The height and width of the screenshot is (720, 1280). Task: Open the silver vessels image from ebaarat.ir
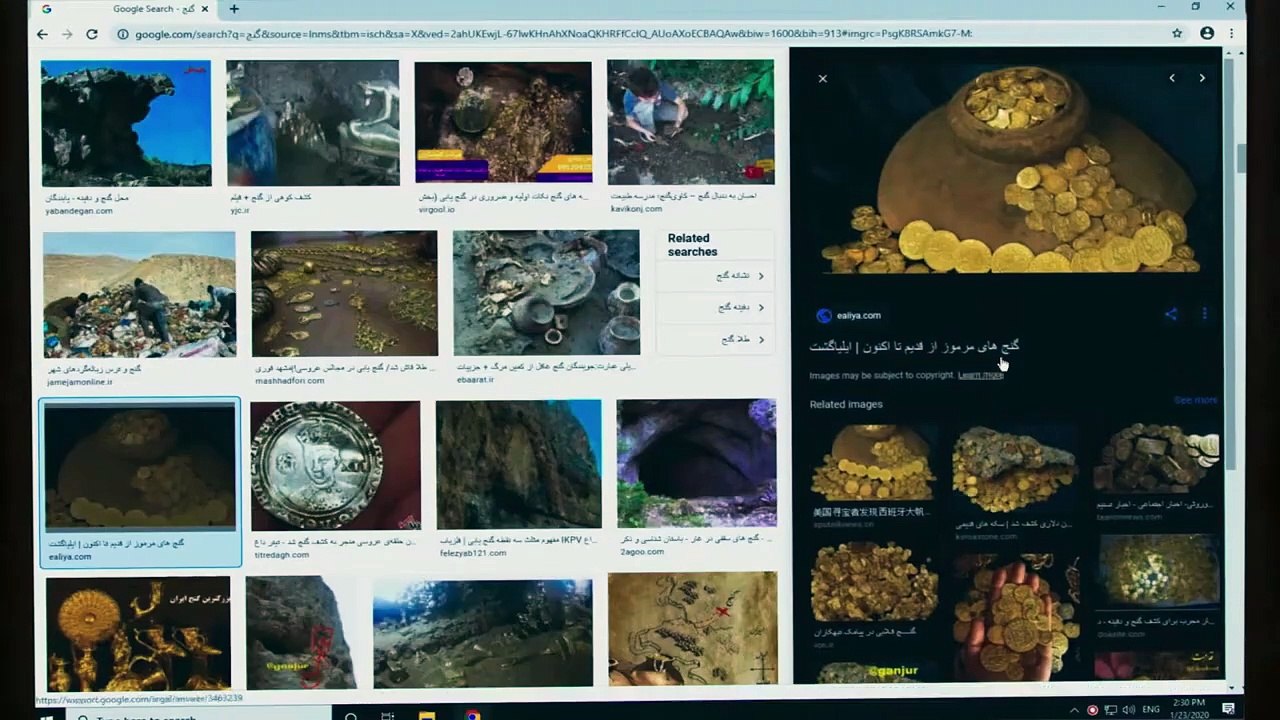tap(546, 293)
